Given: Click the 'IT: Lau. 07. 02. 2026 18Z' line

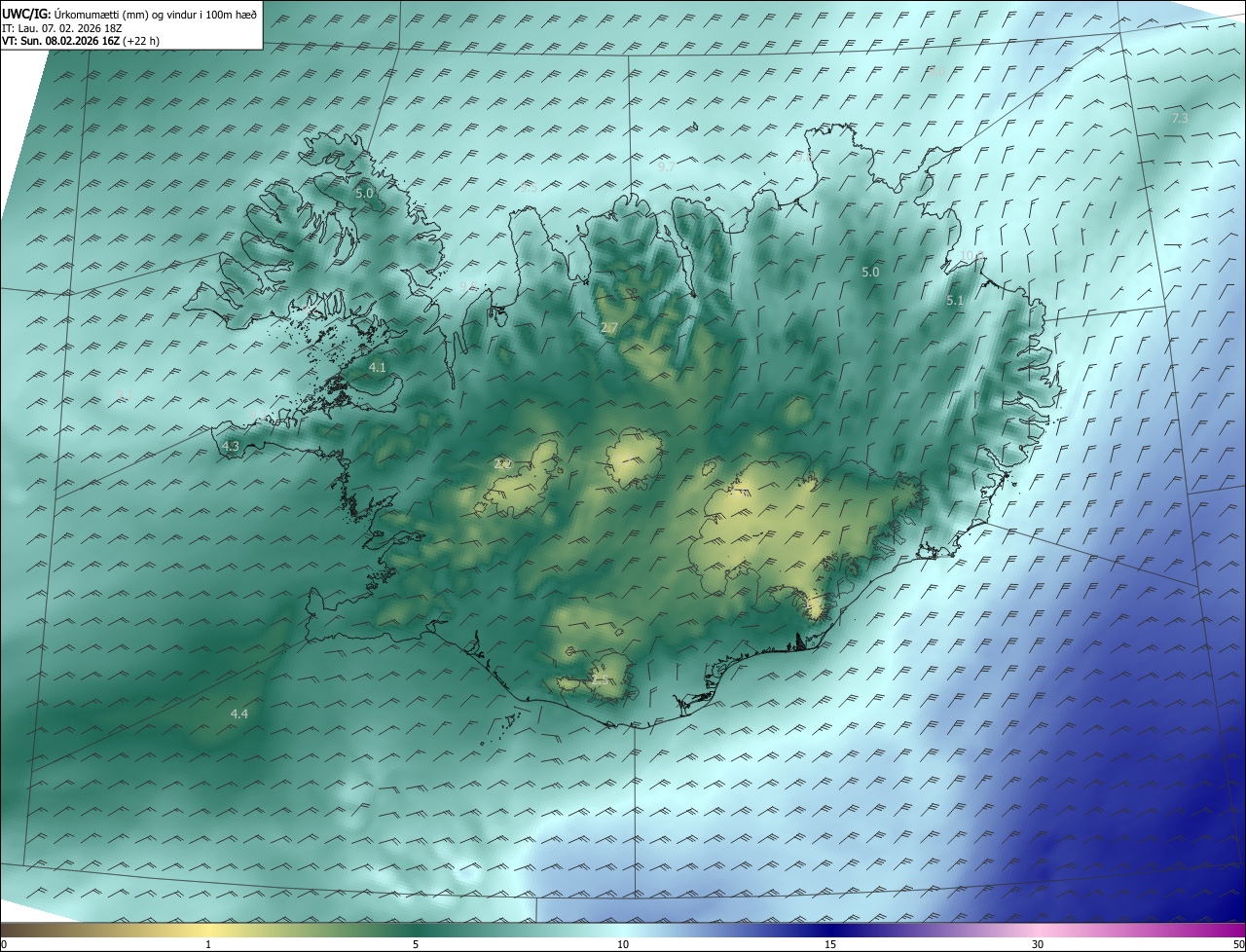Looking at the screenshot, I should tap(60, 27).
